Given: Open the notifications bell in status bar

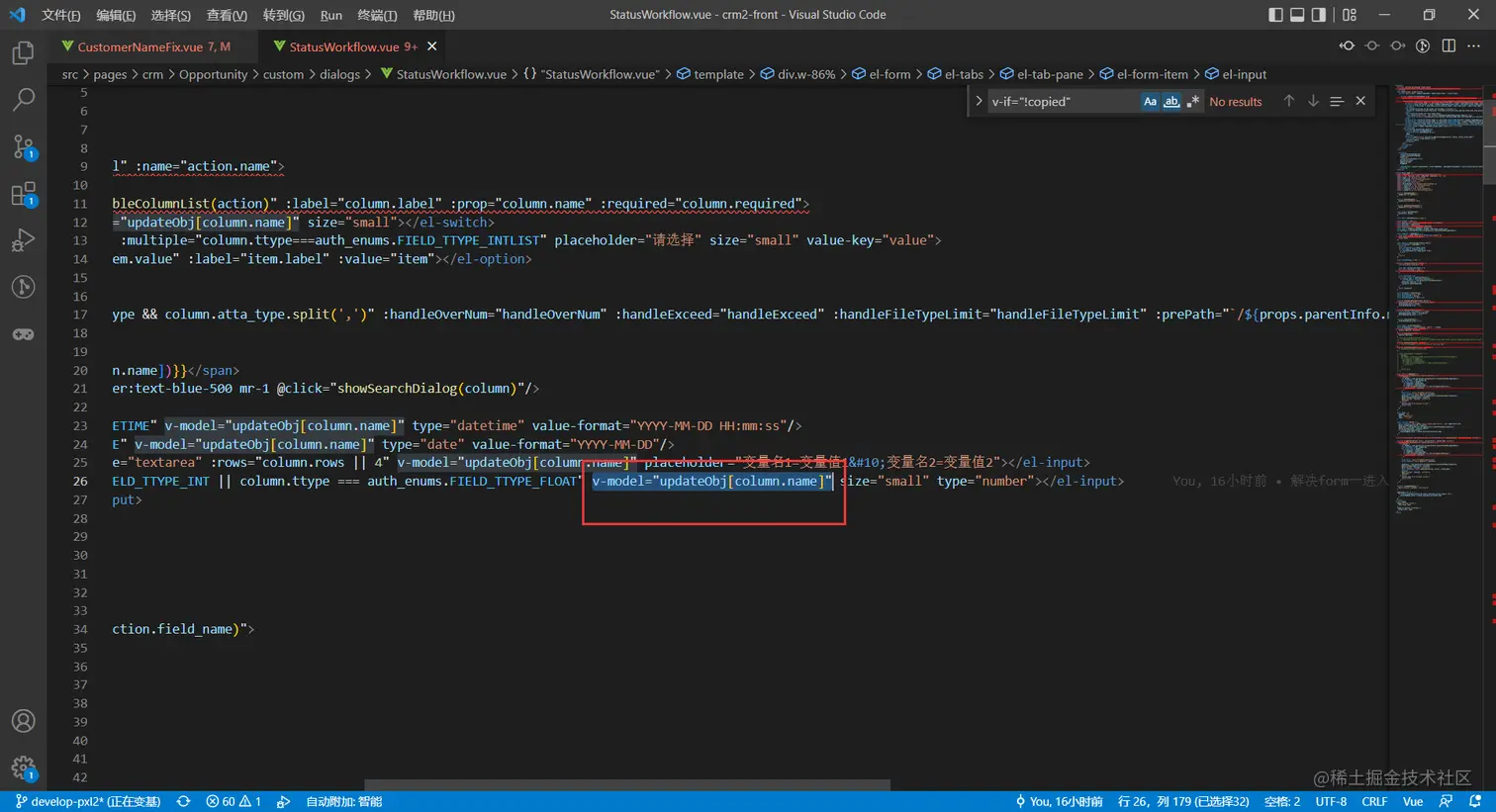Looking at the screenshot, I should coord(1475,801).
